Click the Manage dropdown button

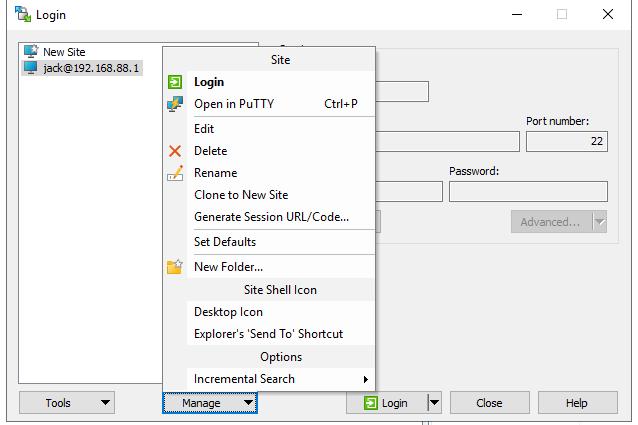[210, 403]
